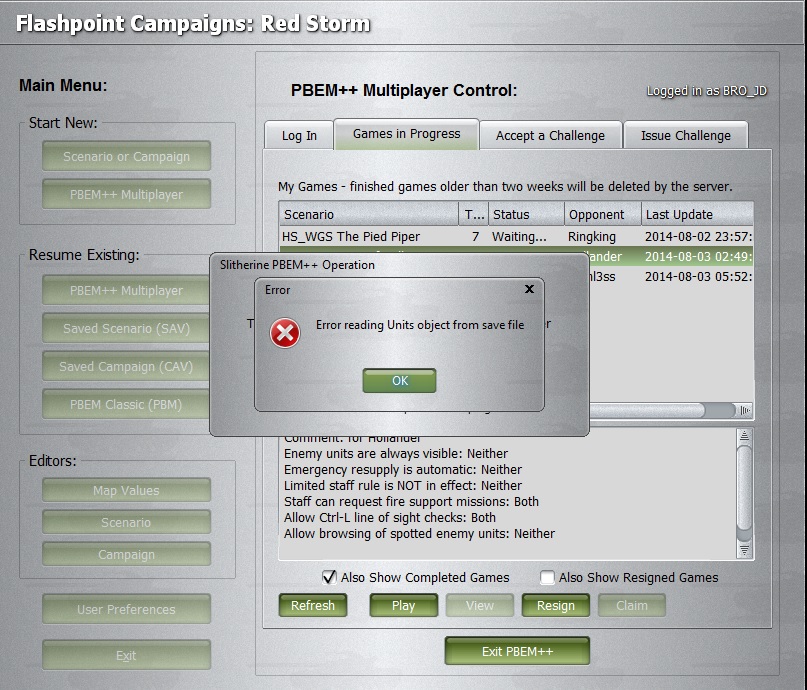
Task: Click the Play button
Action: 404,605
